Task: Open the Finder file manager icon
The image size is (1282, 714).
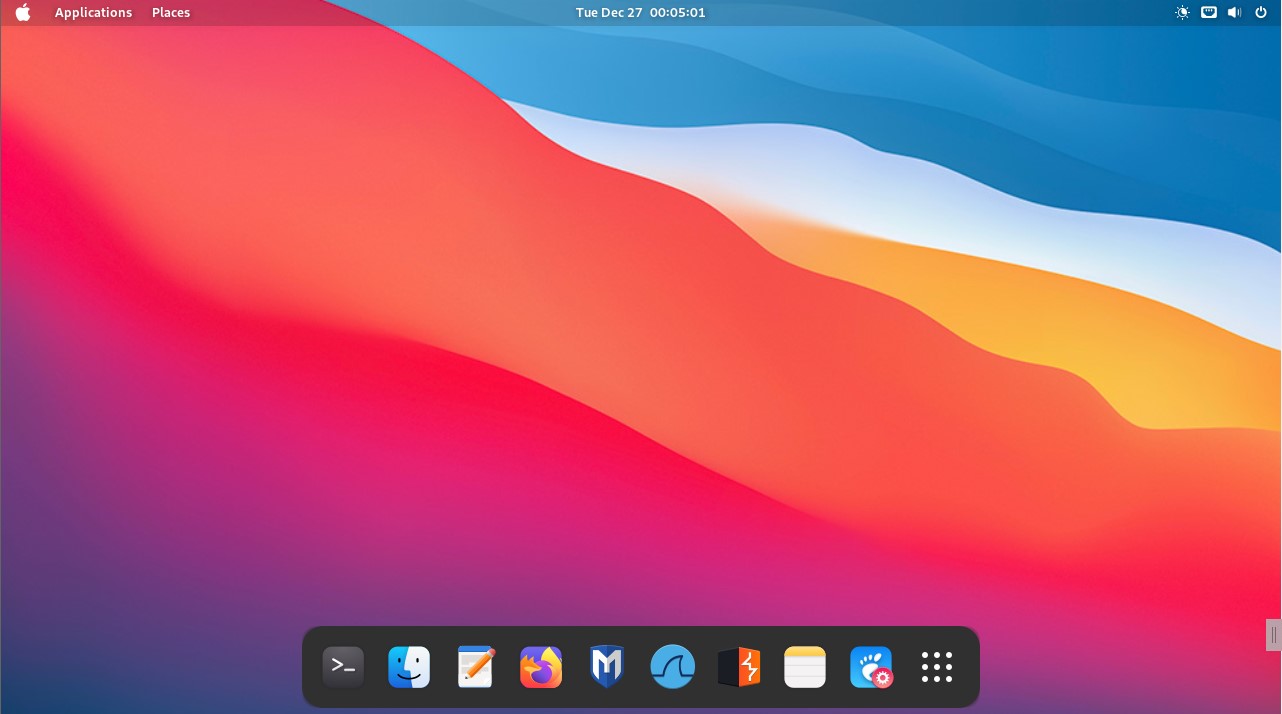Action: click(409, 667)
